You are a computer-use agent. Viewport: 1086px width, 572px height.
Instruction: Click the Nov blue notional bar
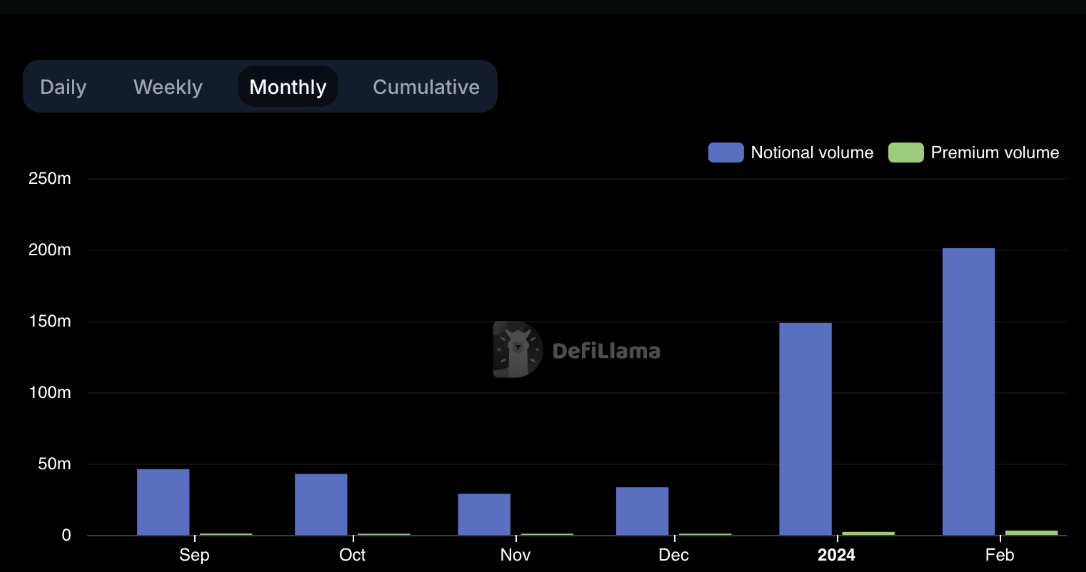point(484,514)
